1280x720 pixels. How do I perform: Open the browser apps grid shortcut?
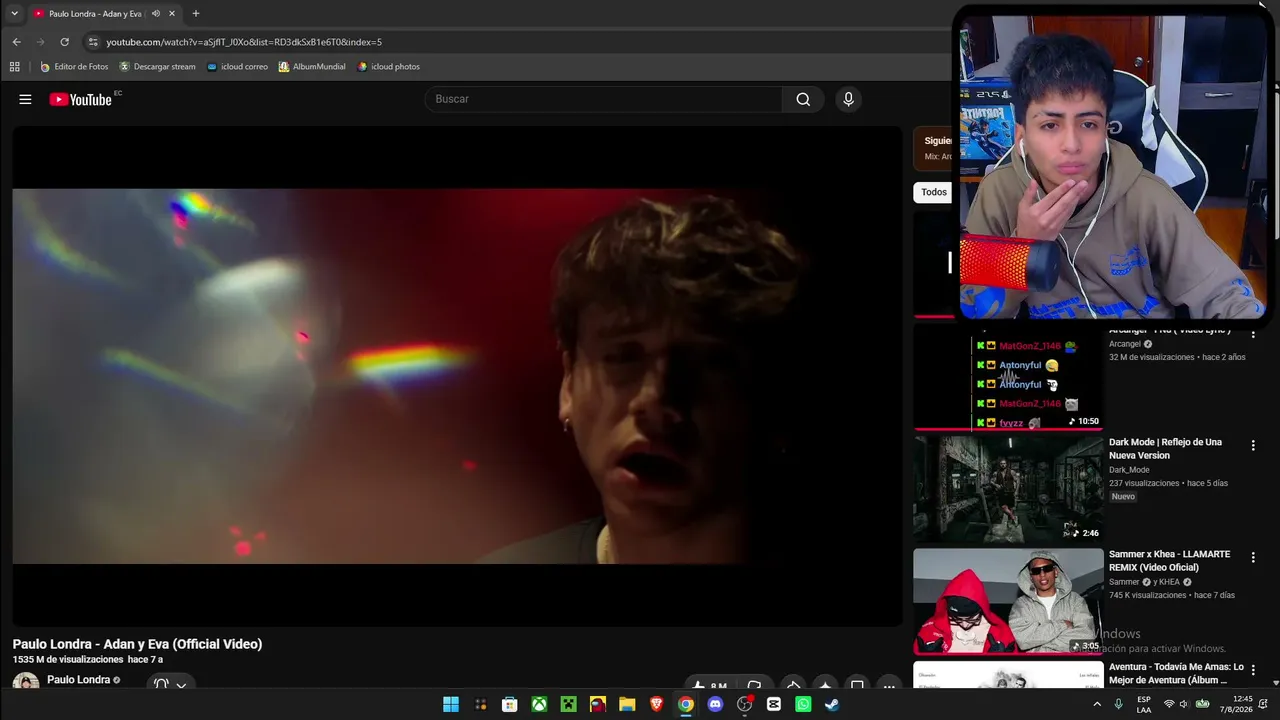pyautogui.click(x=14, y=67)
